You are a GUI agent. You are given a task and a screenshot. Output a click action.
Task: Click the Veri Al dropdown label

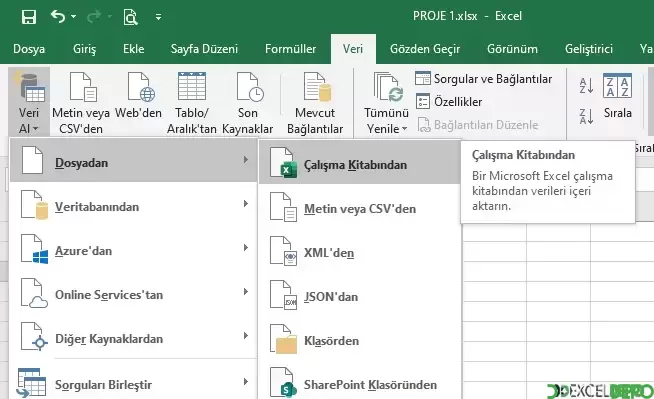coord(28,121)
